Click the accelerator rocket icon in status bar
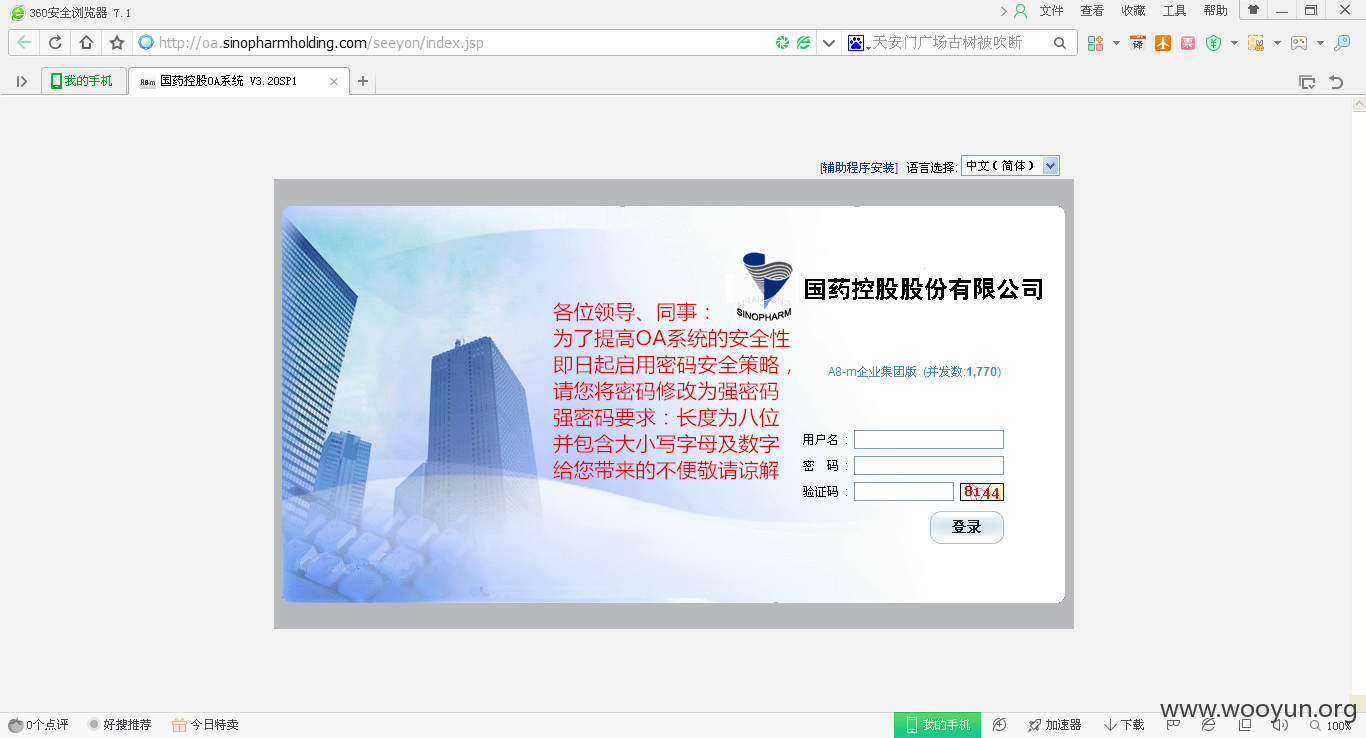 1034,725
